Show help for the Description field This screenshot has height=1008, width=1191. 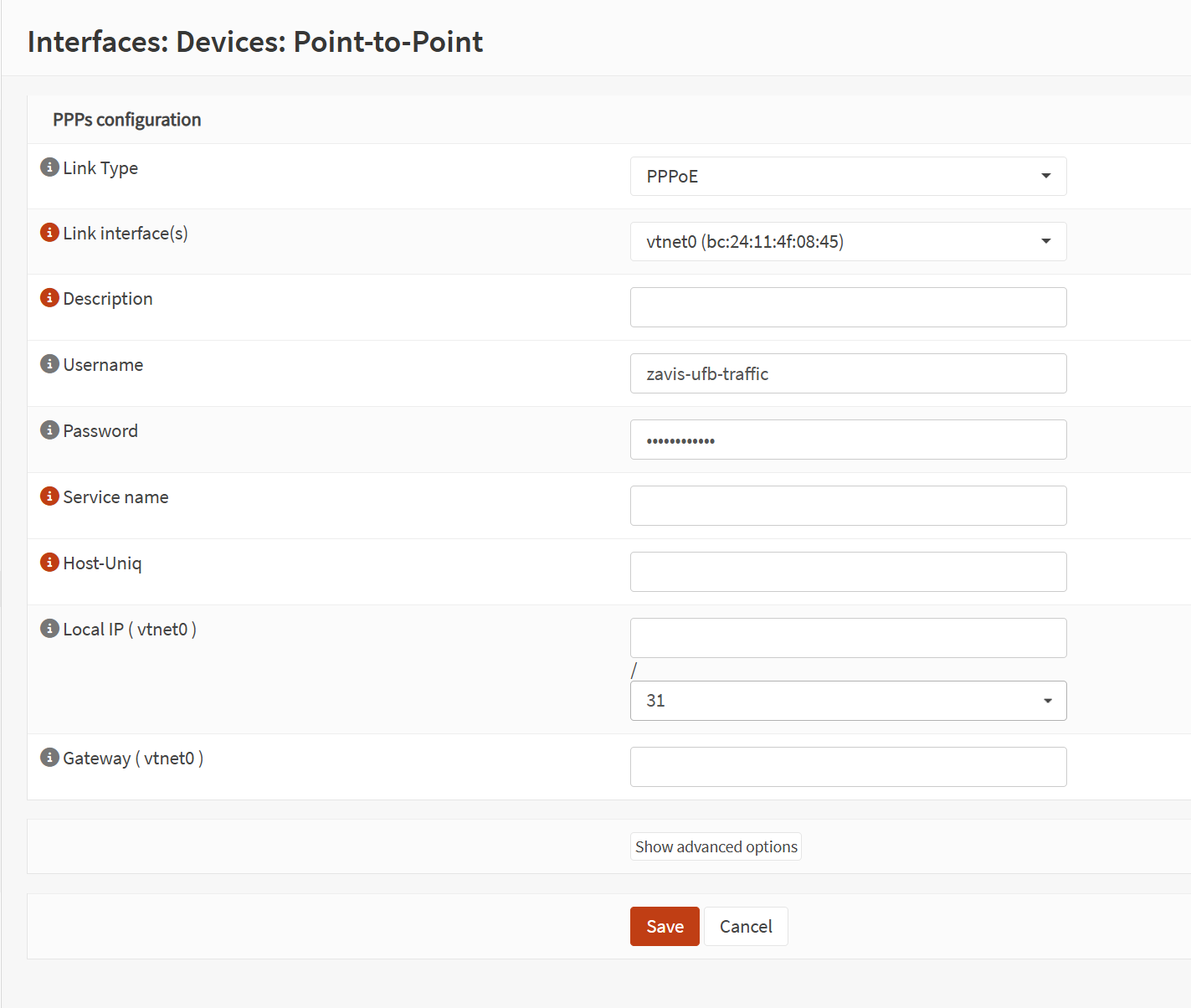click(x=49, y=298)
